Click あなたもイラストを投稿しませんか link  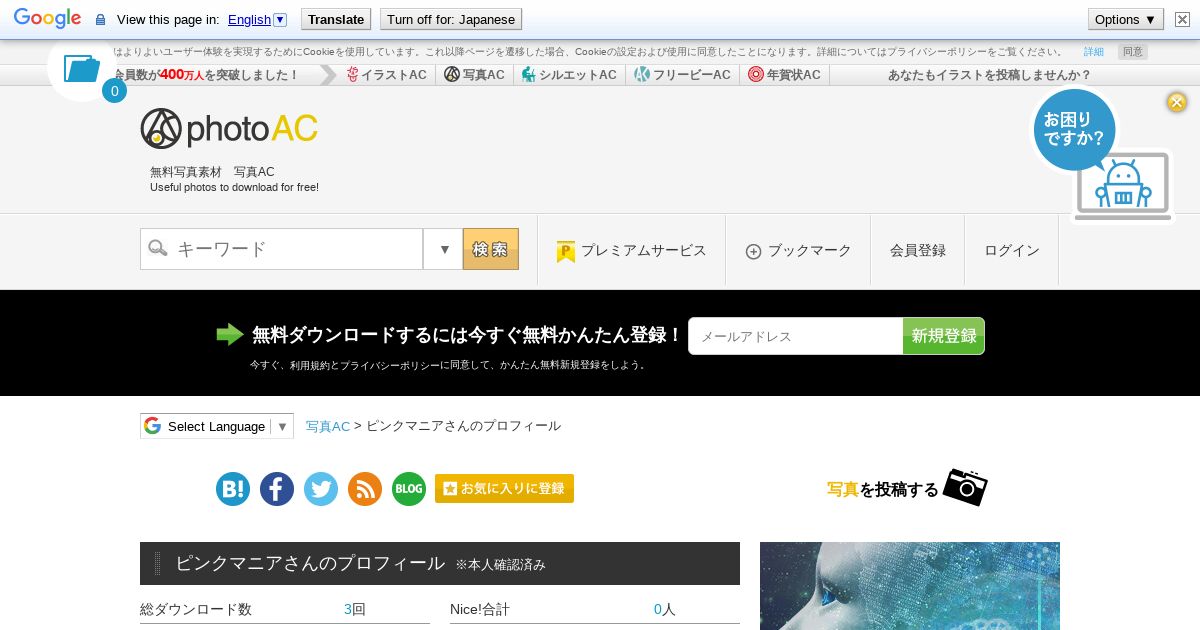[989, 75]
